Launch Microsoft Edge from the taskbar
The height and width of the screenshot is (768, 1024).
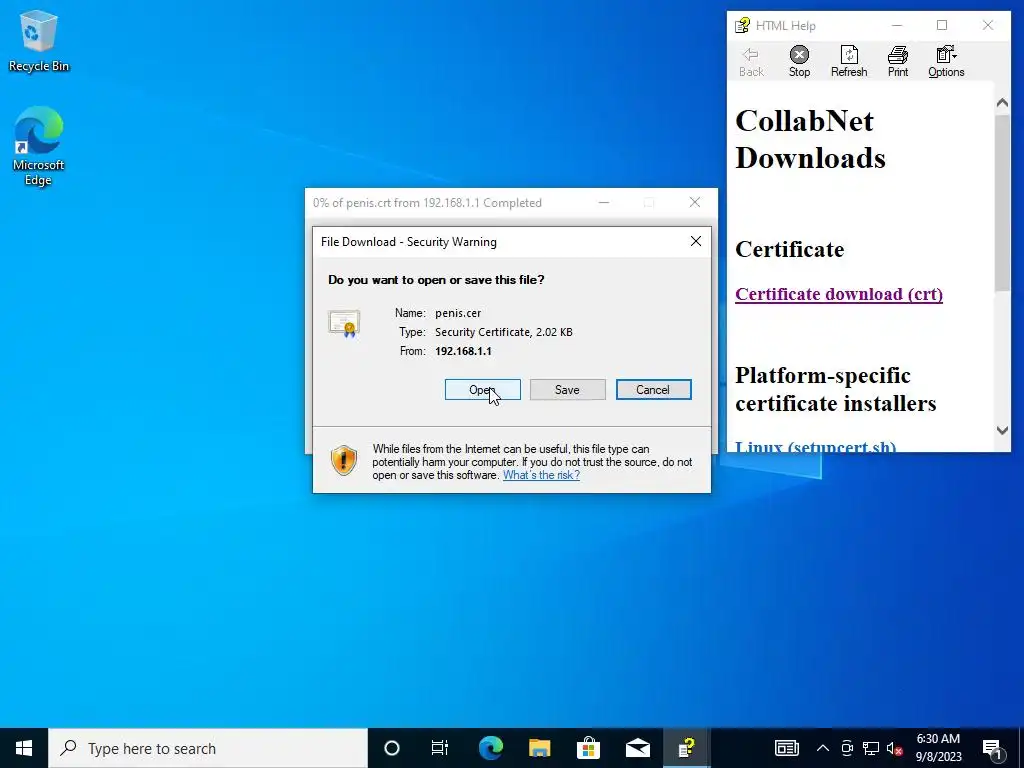pos(490,748)
